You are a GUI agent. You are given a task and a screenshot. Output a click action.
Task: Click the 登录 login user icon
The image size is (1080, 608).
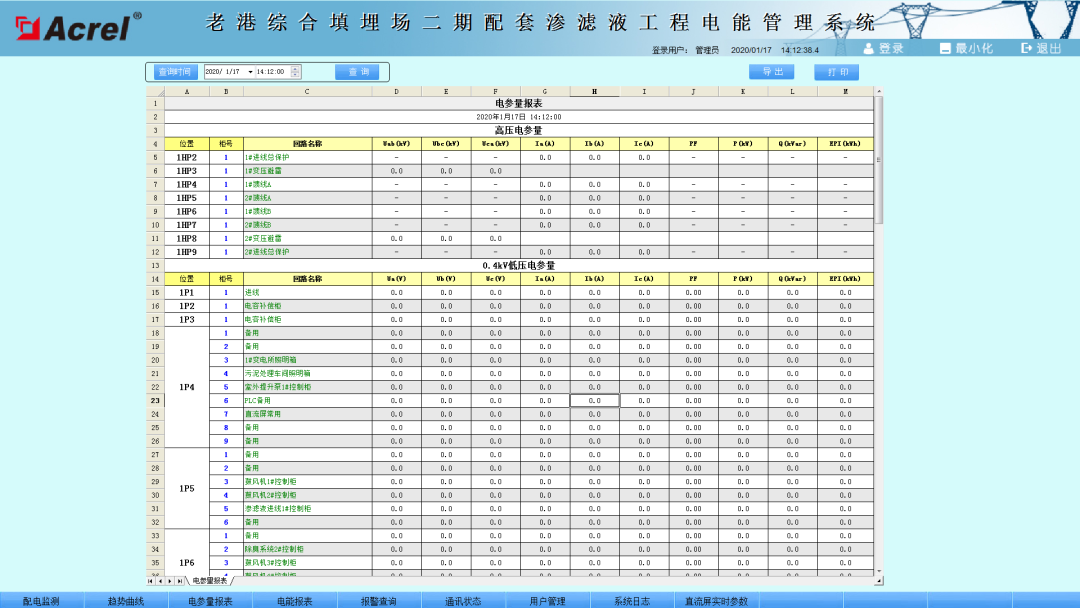869,48
